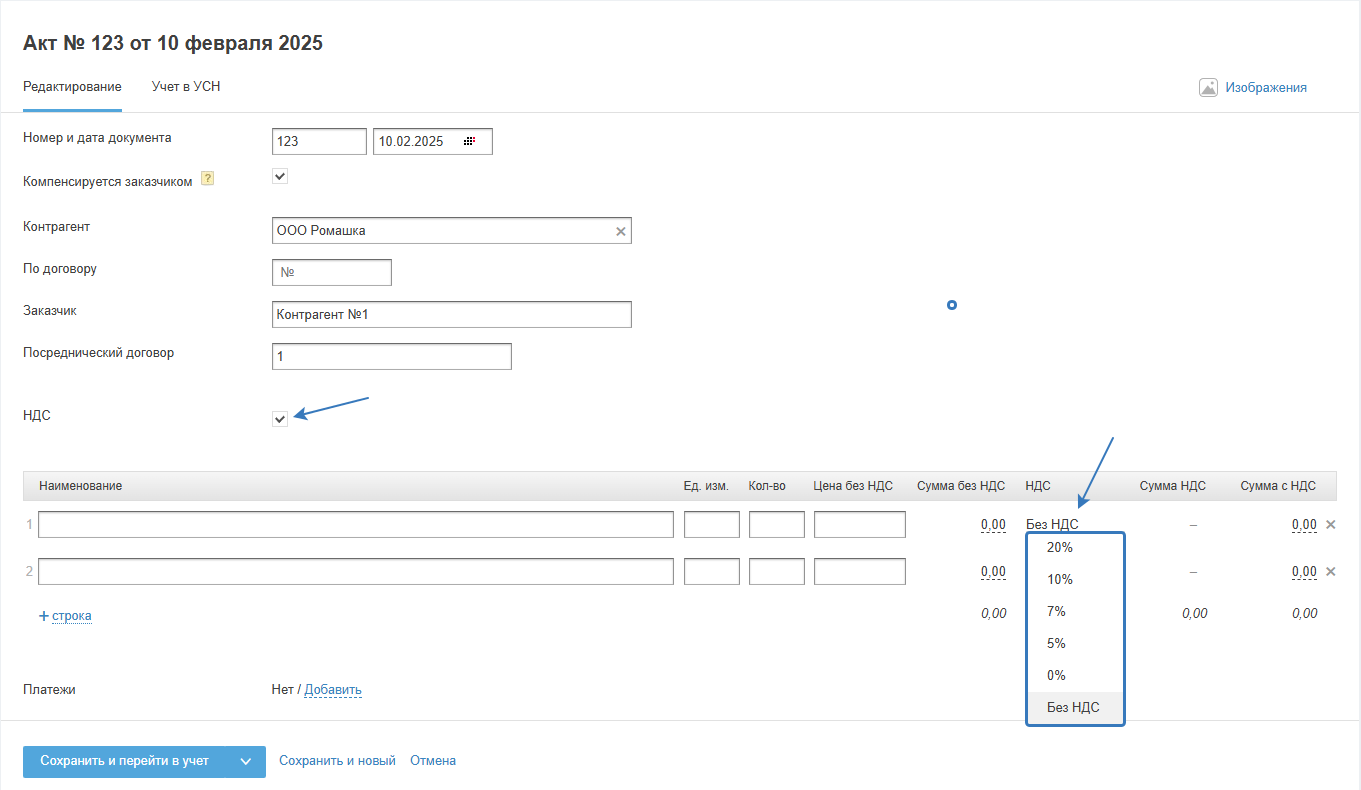Click the Изображения picture icon
The image size is (1361, 790).
coord(1208,88)
